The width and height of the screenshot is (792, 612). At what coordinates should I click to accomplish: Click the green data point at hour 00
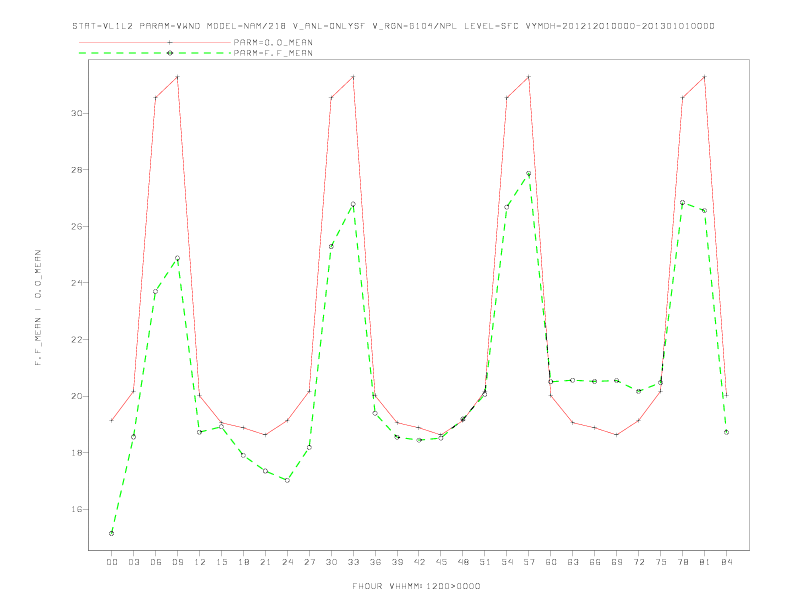(x=112, y=533)
